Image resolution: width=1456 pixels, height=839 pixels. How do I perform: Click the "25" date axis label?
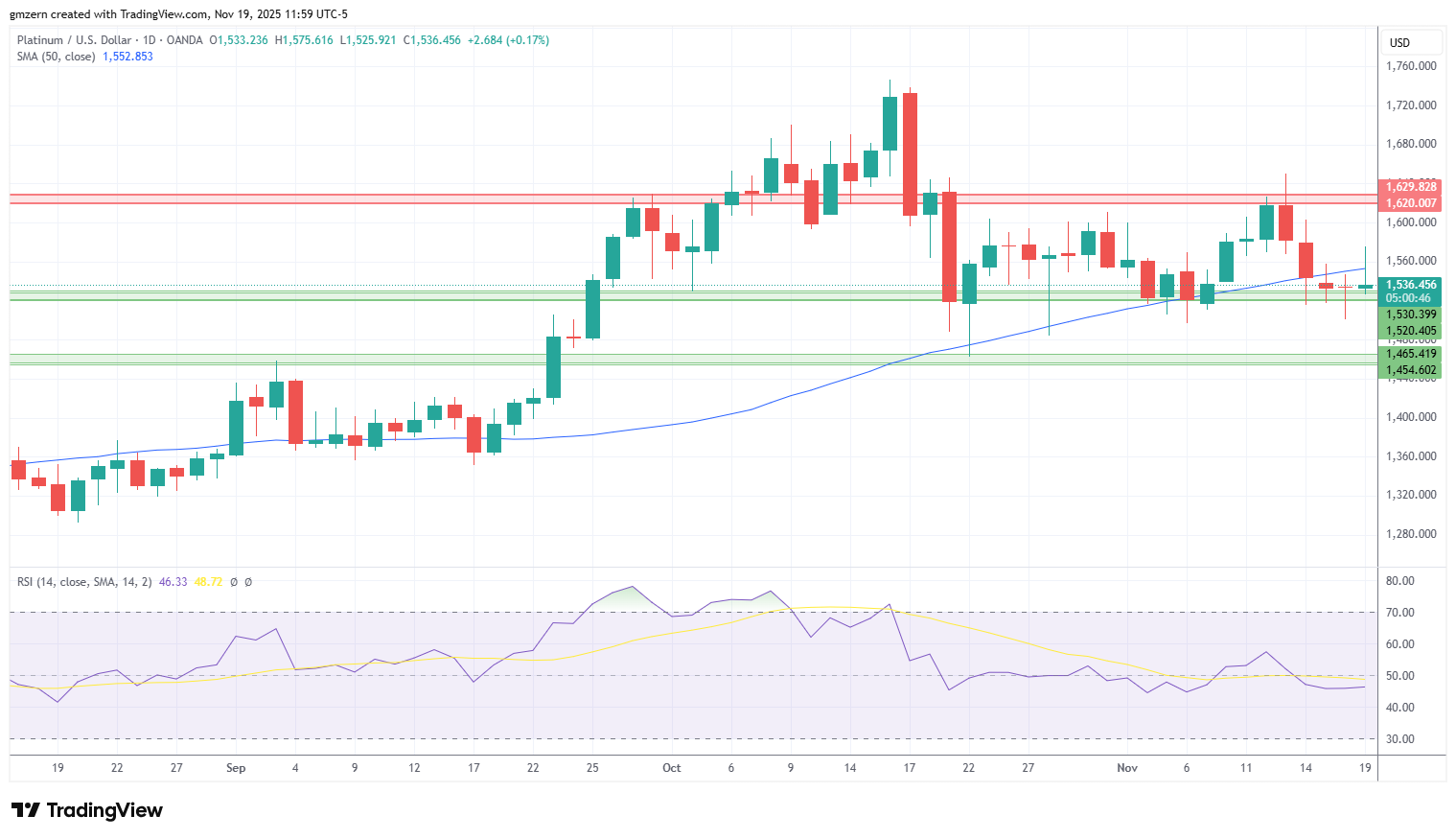(x=592, y=768)
